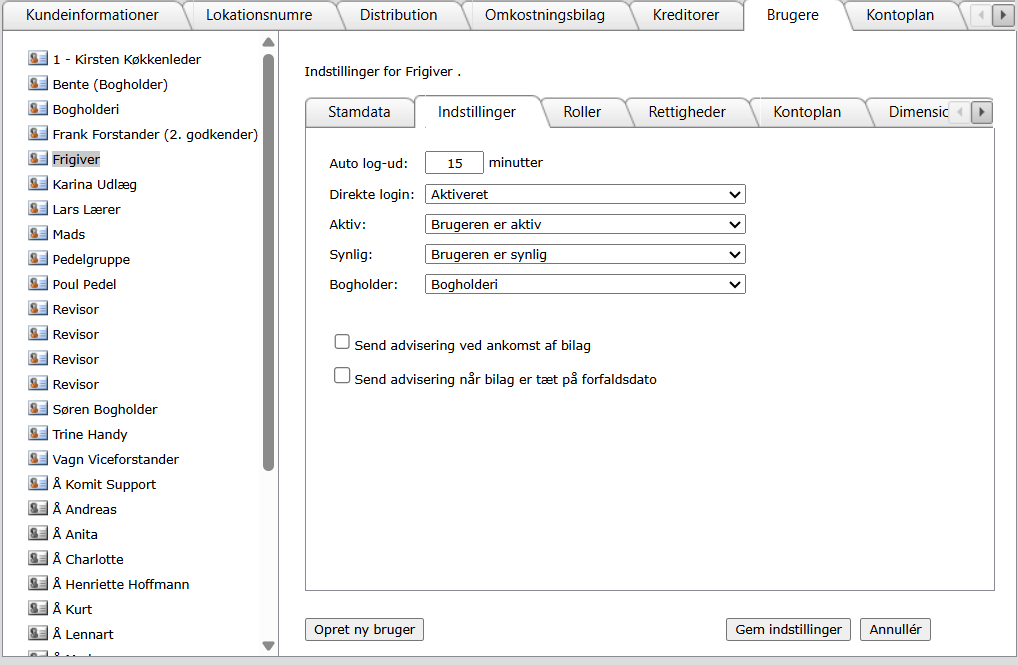Open the partially shown Dimensio tab
The height and width of the screenshot is (665, 1018).
coord(918,112)
